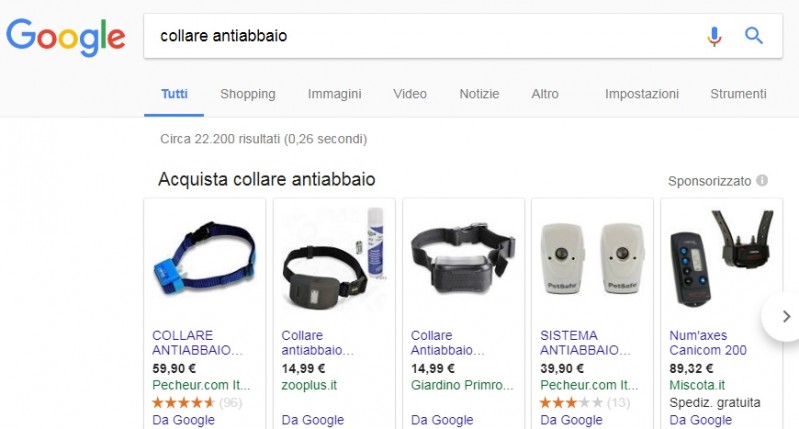Open zooplus.it seller link

309,385
